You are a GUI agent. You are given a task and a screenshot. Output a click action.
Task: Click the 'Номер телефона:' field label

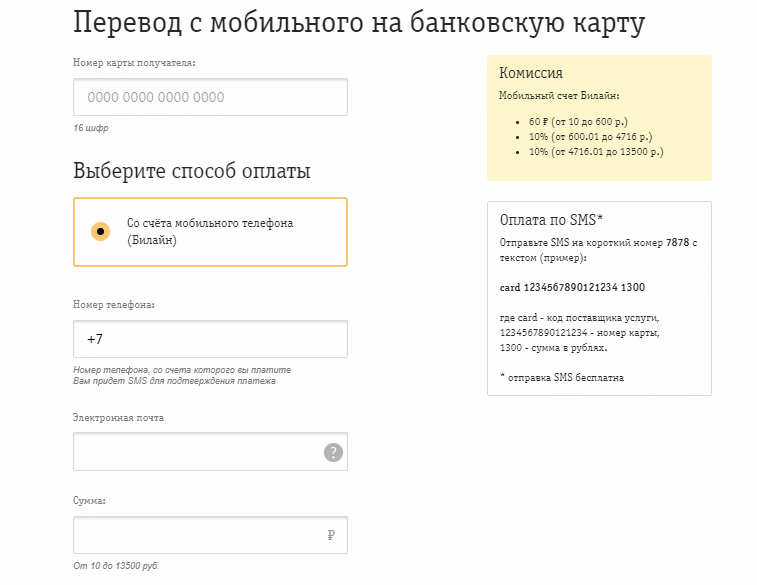coord(114,304)
